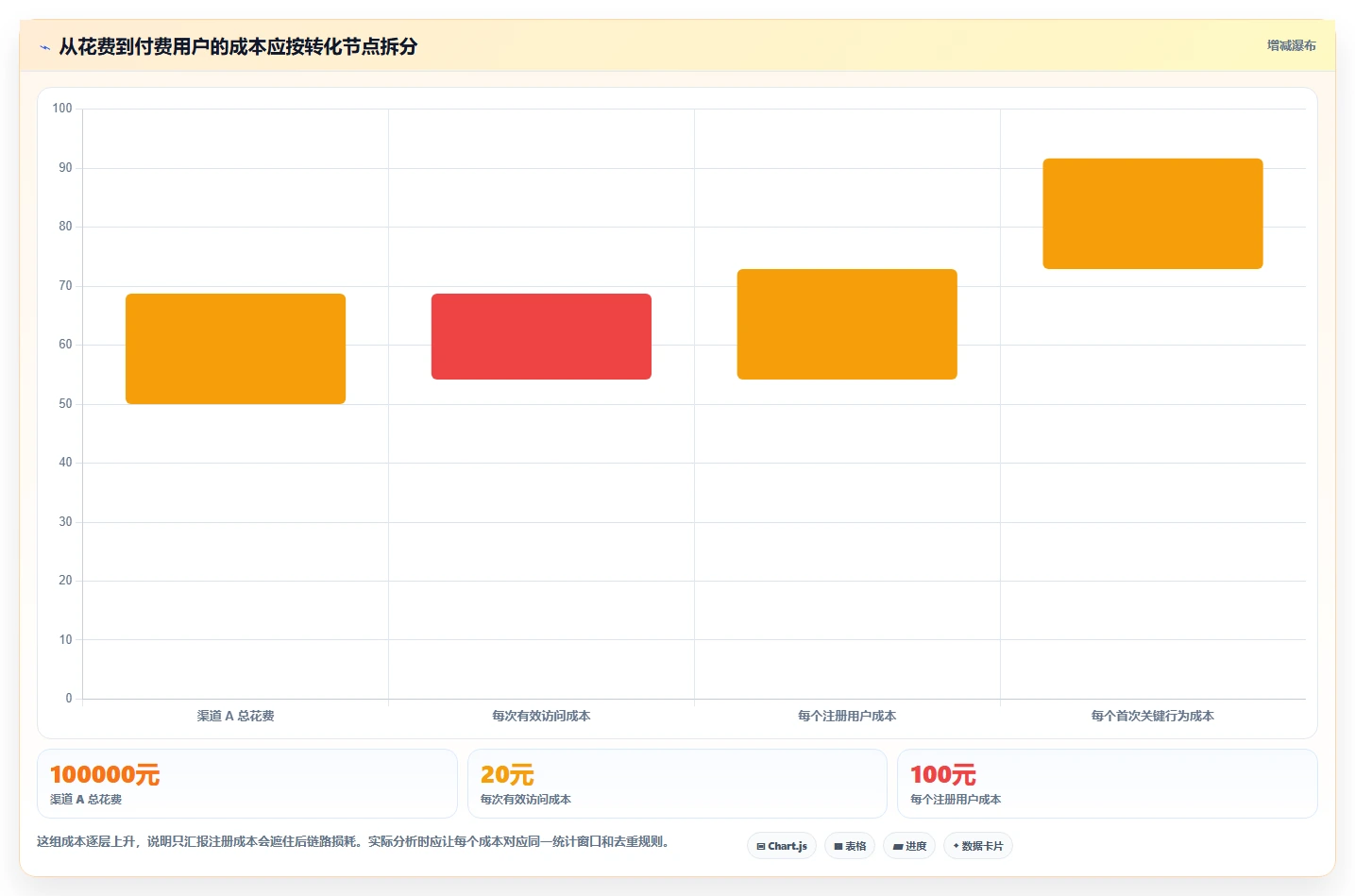Click the card caption 每次有效访问成本 under 20元

tap(526, 799)
